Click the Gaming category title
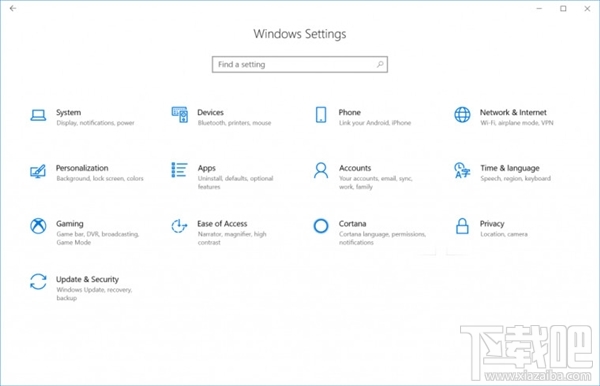This screenshot has width=600, height=386. click(70, 224)
